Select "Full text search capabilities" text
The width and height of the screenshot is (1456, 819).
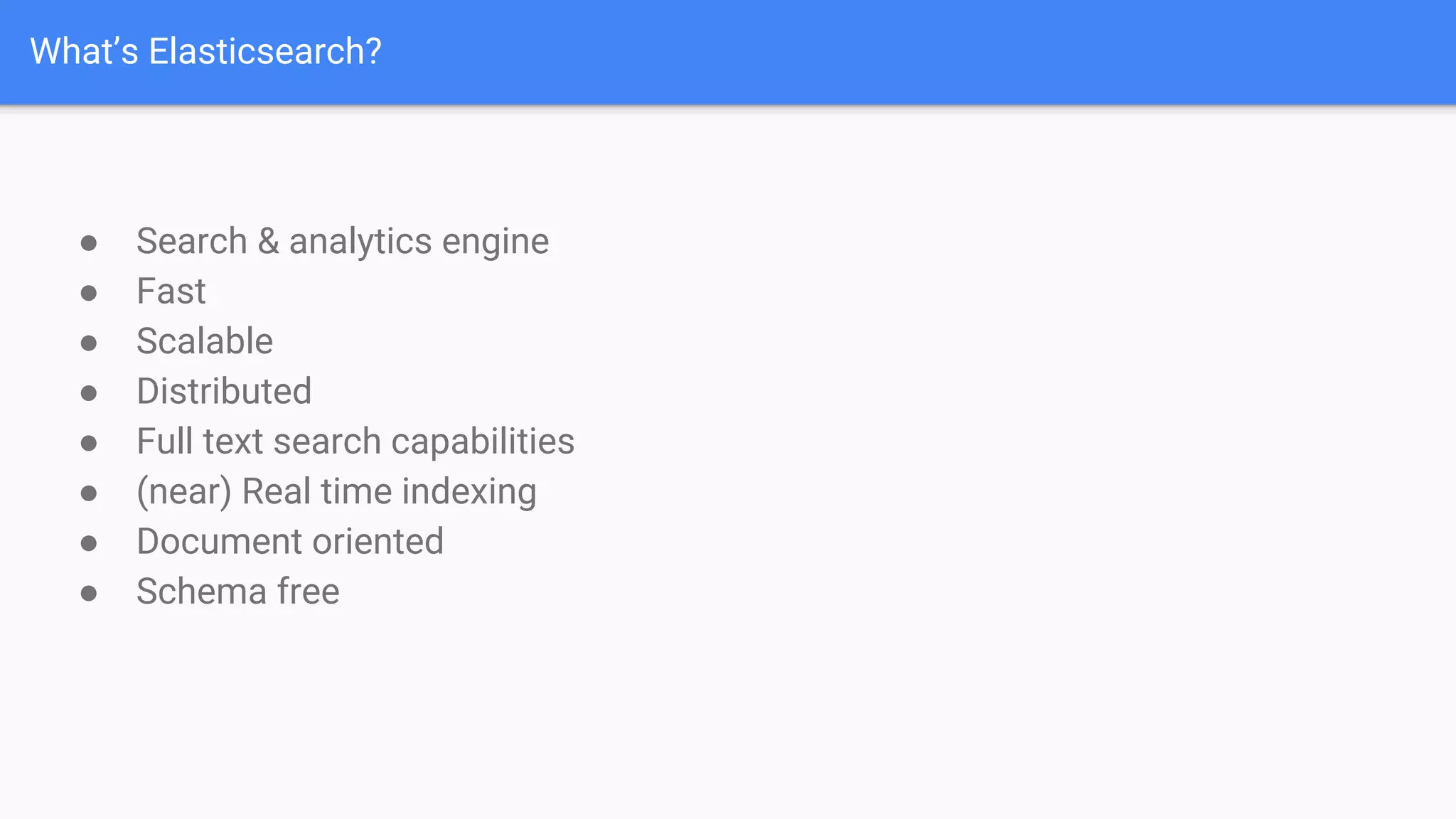355,441
